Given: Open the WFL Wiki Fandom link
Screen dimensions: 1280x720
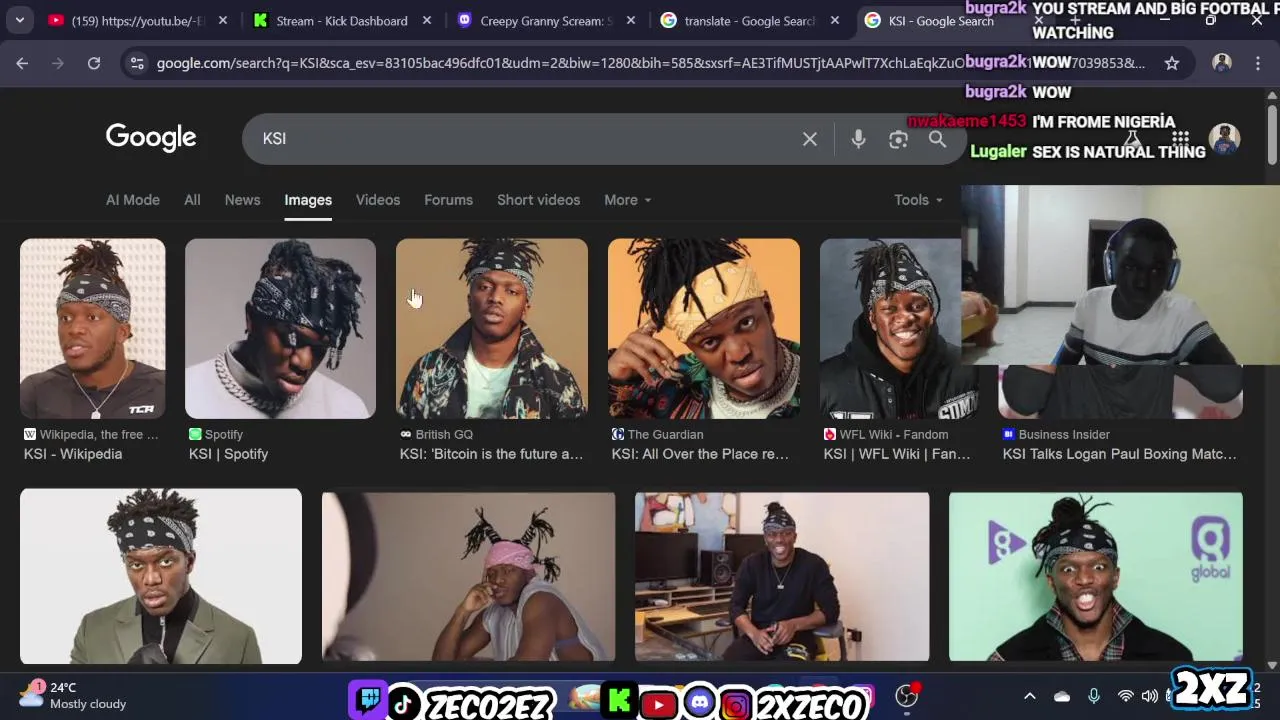Looking at the screenshot, I should pos(897,454).
